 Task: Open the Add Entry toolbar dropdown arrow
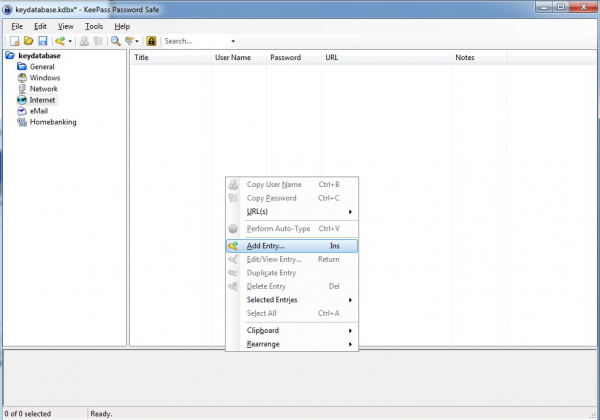point(70,41)
